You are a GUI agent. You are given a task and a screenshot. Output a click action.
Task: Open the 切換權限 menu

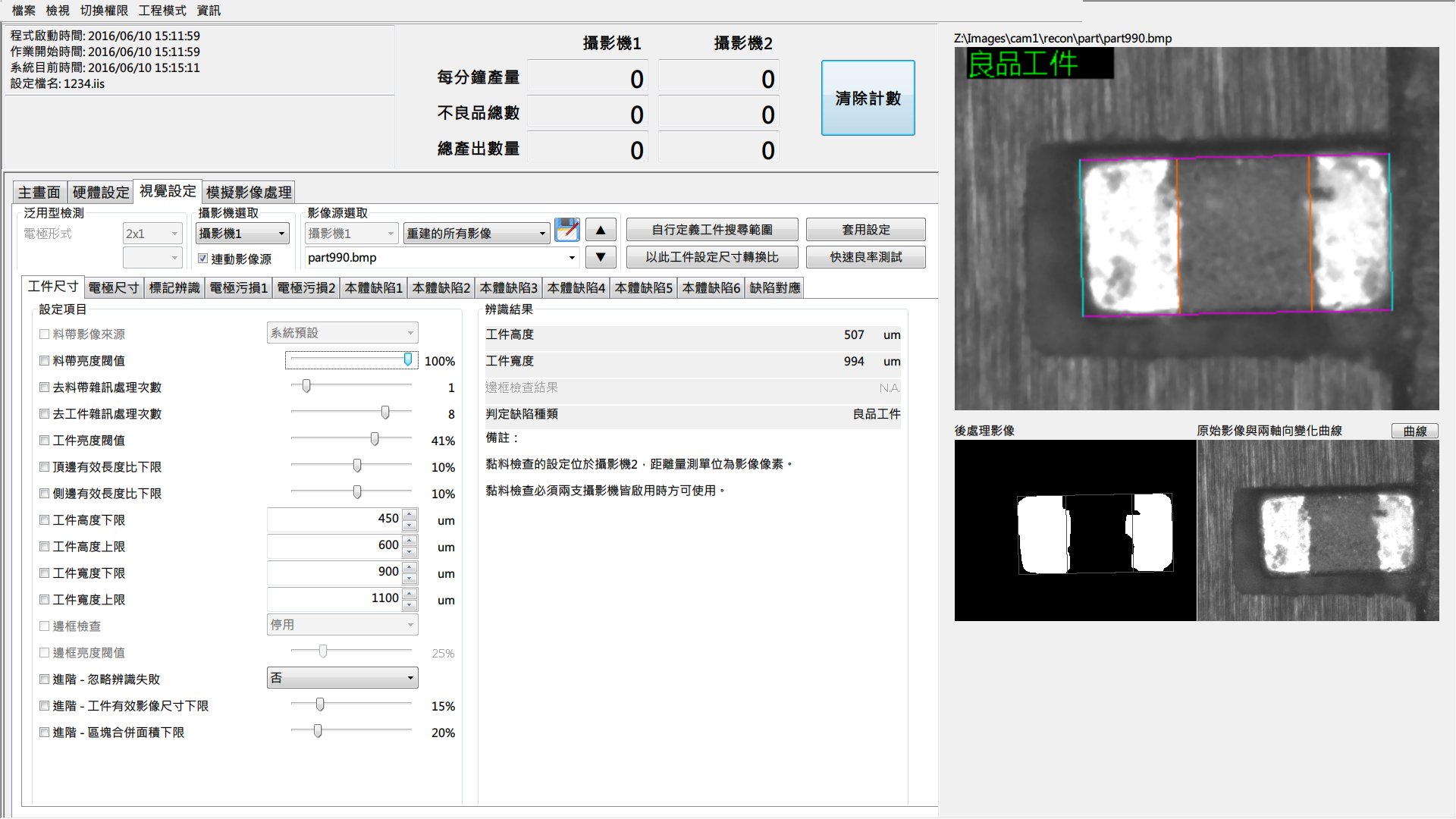click(x=104, y=11)
